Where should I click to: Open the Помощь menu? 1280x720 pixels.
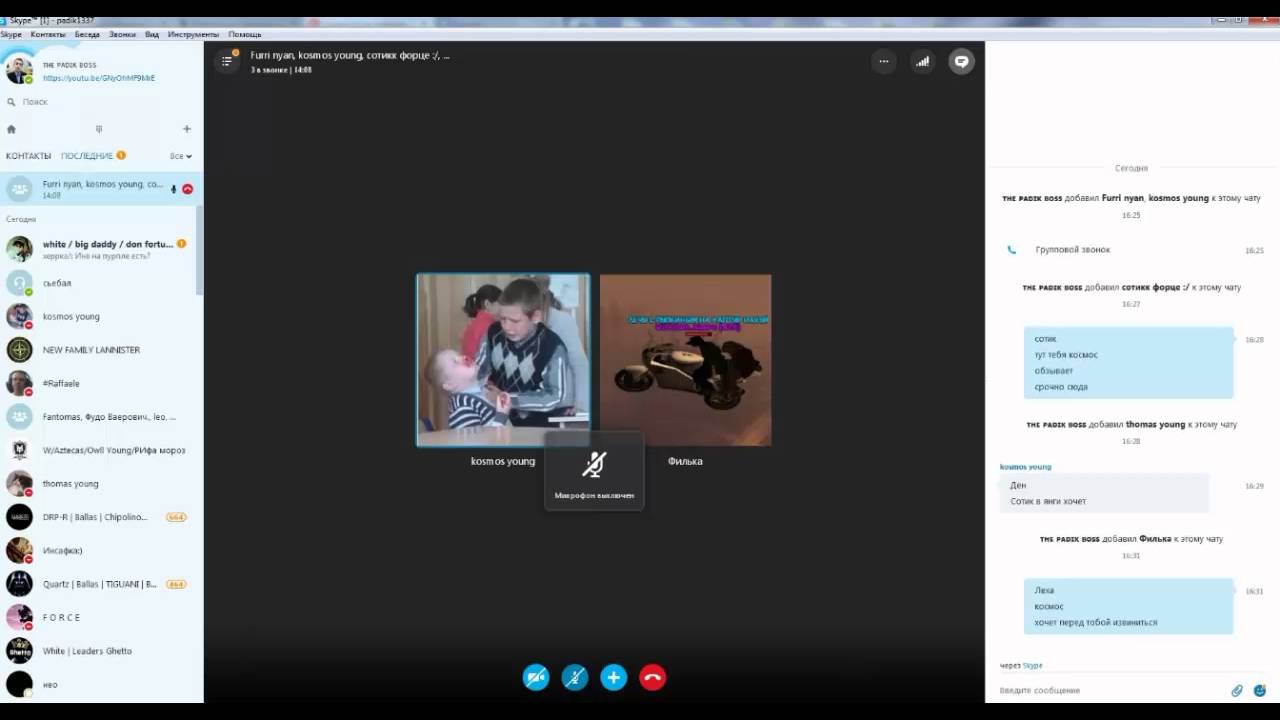click(x=245, y=34)
